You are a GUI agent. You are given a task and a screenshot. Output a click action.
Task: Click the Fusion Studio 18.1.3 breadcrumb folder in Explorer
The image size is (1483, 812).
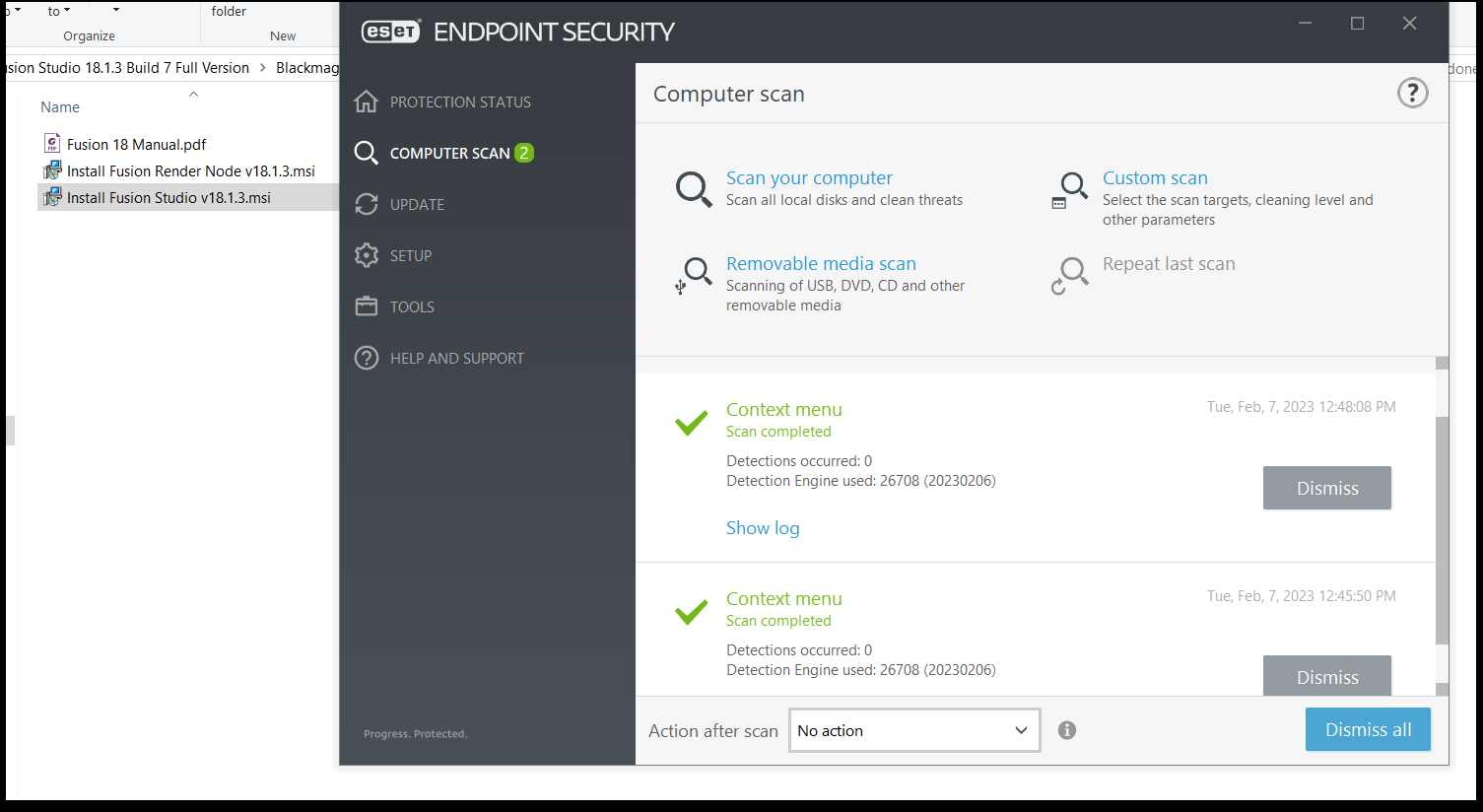point(128,68)
